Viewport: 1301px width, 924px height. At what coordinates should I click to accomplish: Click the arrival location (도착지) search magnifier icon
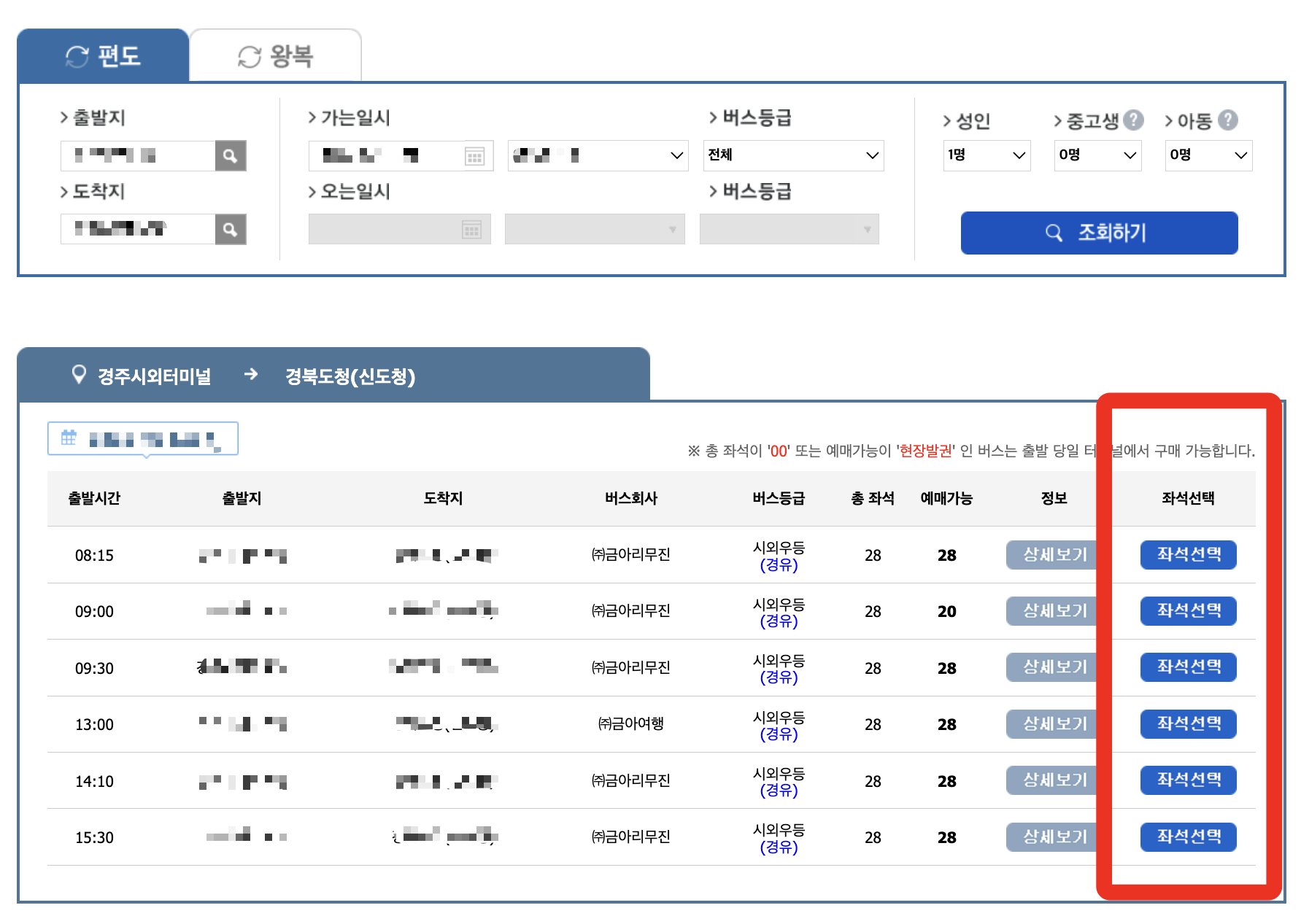pyautogui.click(x=231, y=229)
